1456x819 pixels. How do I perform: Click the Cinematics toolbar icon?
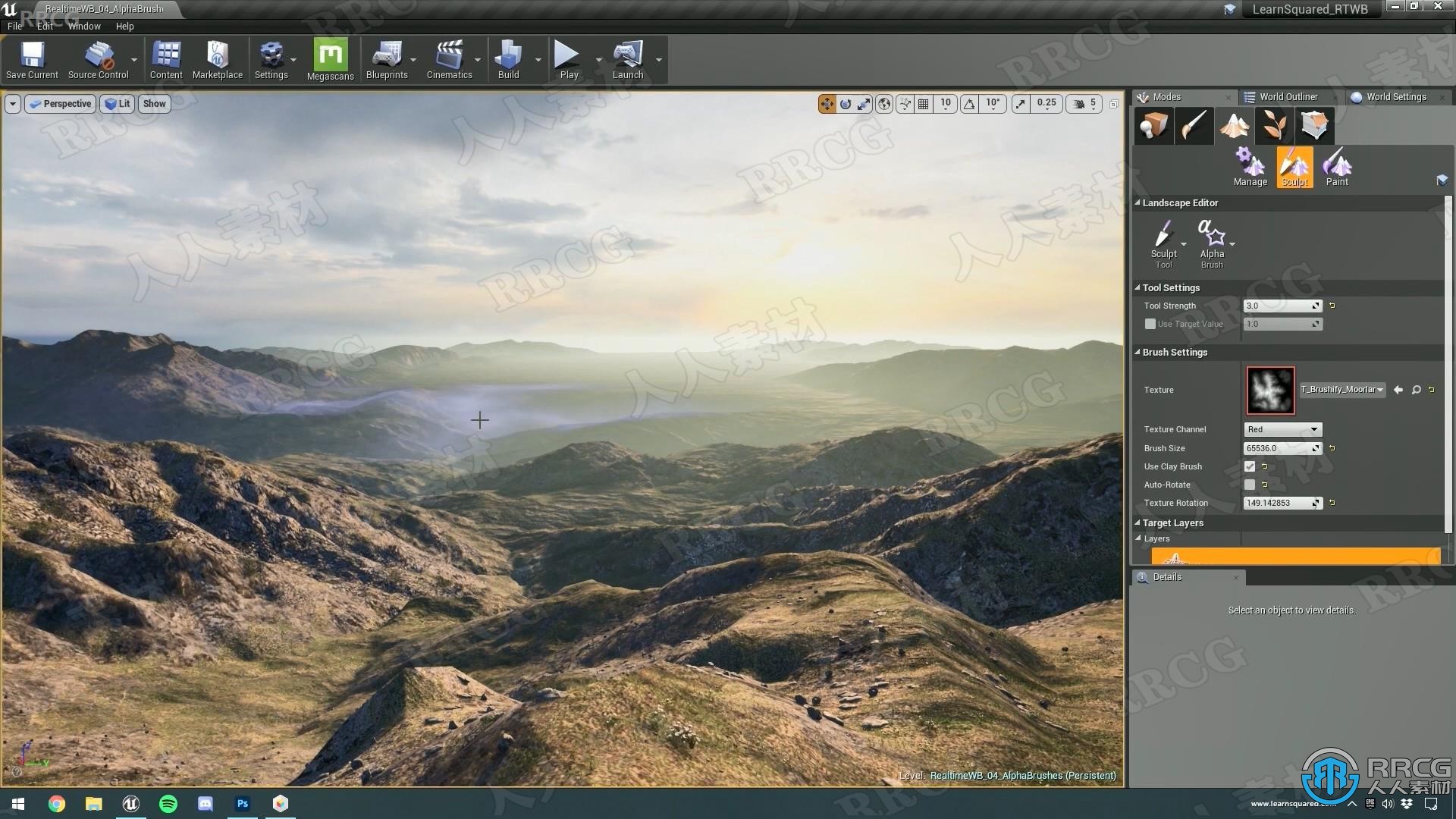tap(449, 55)
